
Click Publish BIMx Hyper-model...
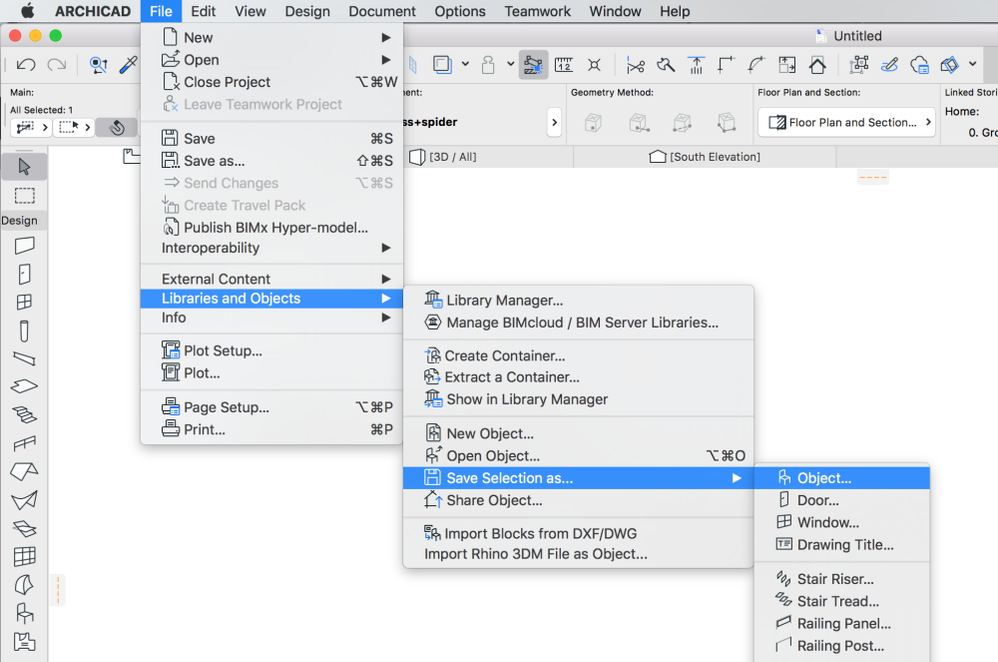[272, 227]
